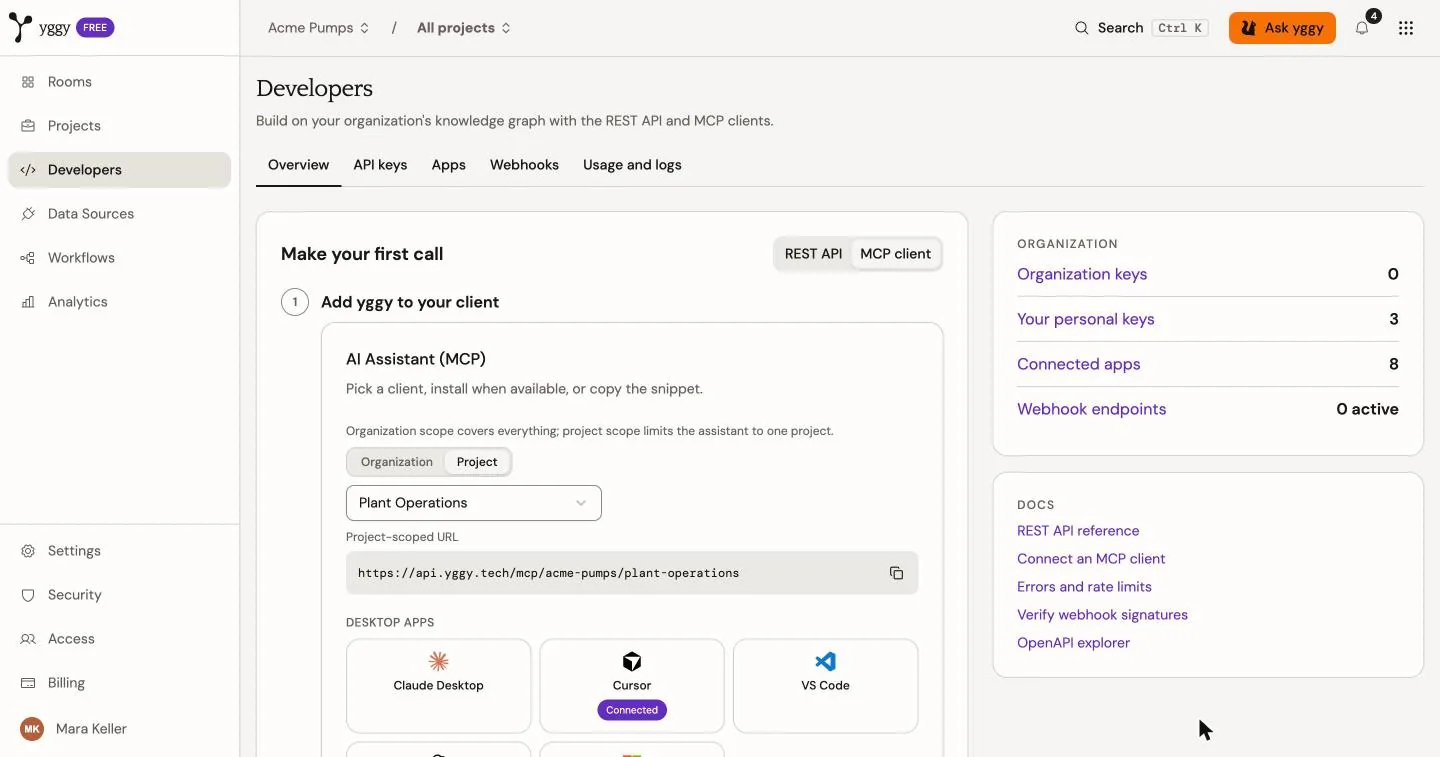Open OpenAPI explorer link

click(x=1073, y=643)
